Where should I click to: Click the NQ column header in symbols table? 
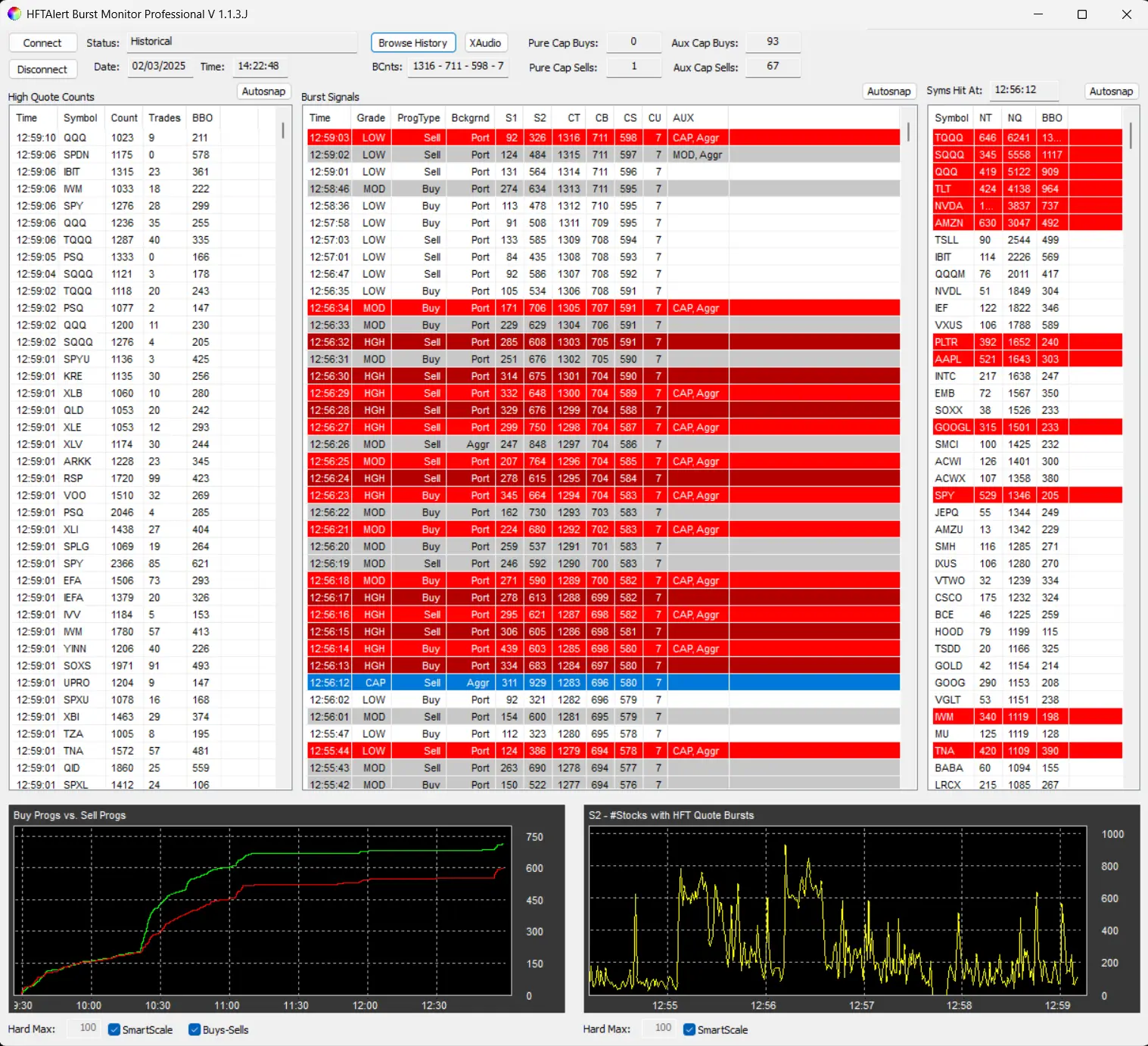[1015, 118]
